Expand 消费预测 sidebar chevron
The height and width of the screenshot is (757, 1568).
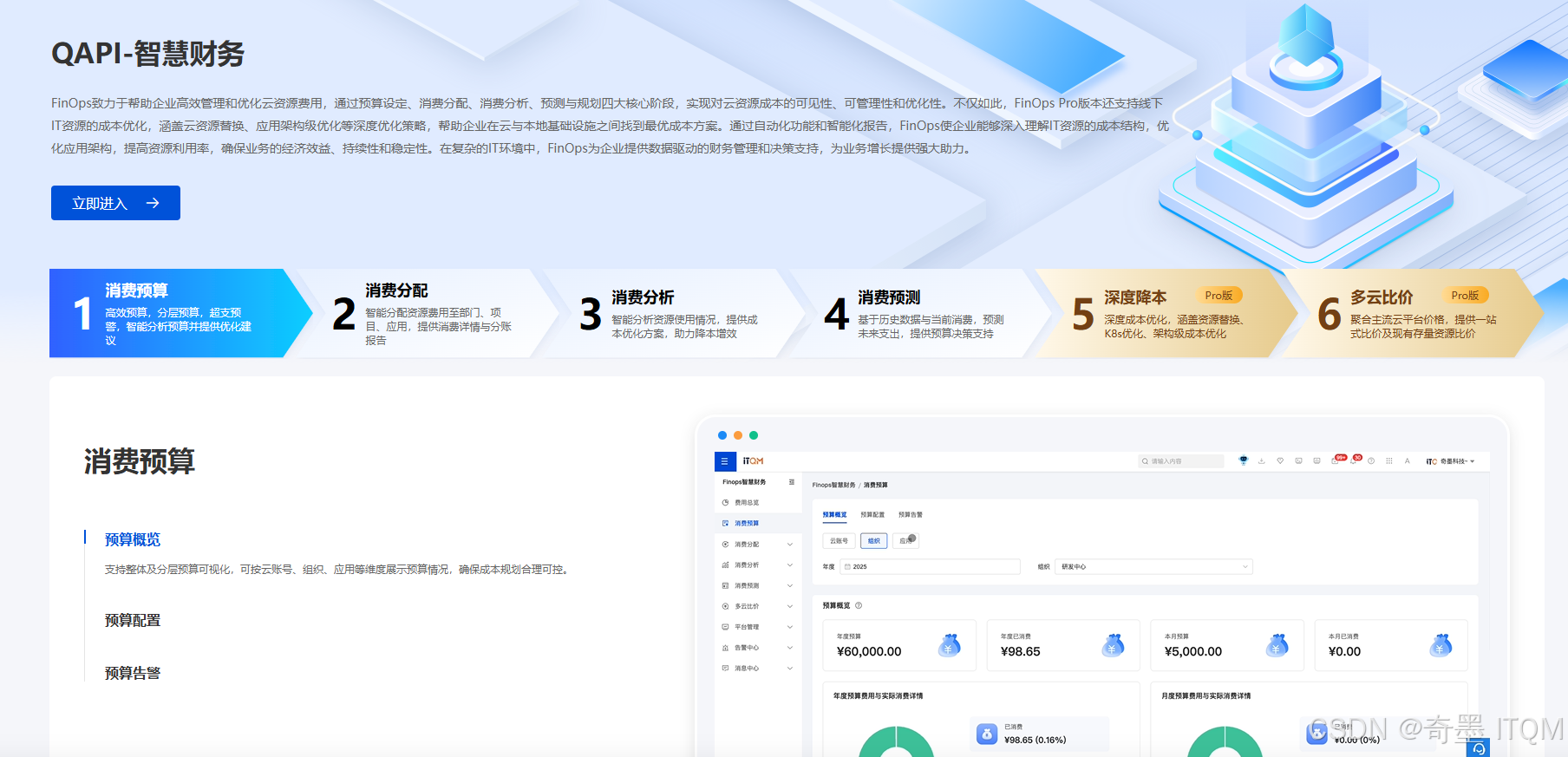coord(790,586)
